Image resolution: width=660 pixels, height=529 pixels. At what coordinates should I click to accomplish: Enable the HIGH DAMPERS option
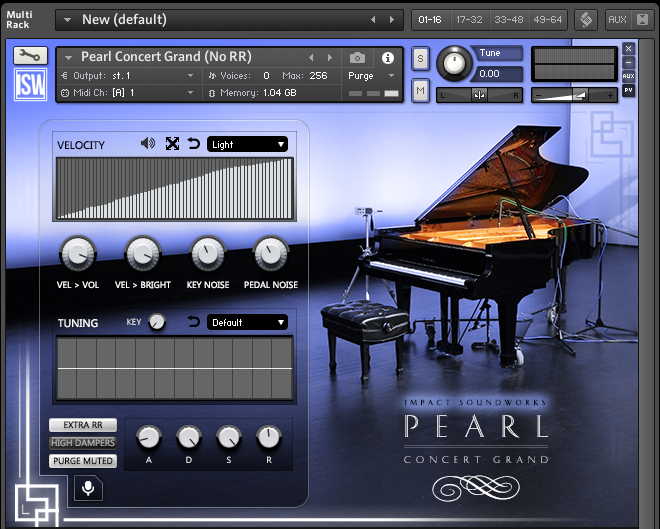click(x=83, y=443)
